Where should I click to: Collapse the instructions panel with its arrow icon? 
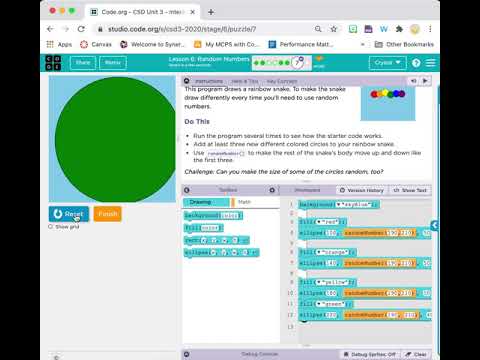(187, 81)
